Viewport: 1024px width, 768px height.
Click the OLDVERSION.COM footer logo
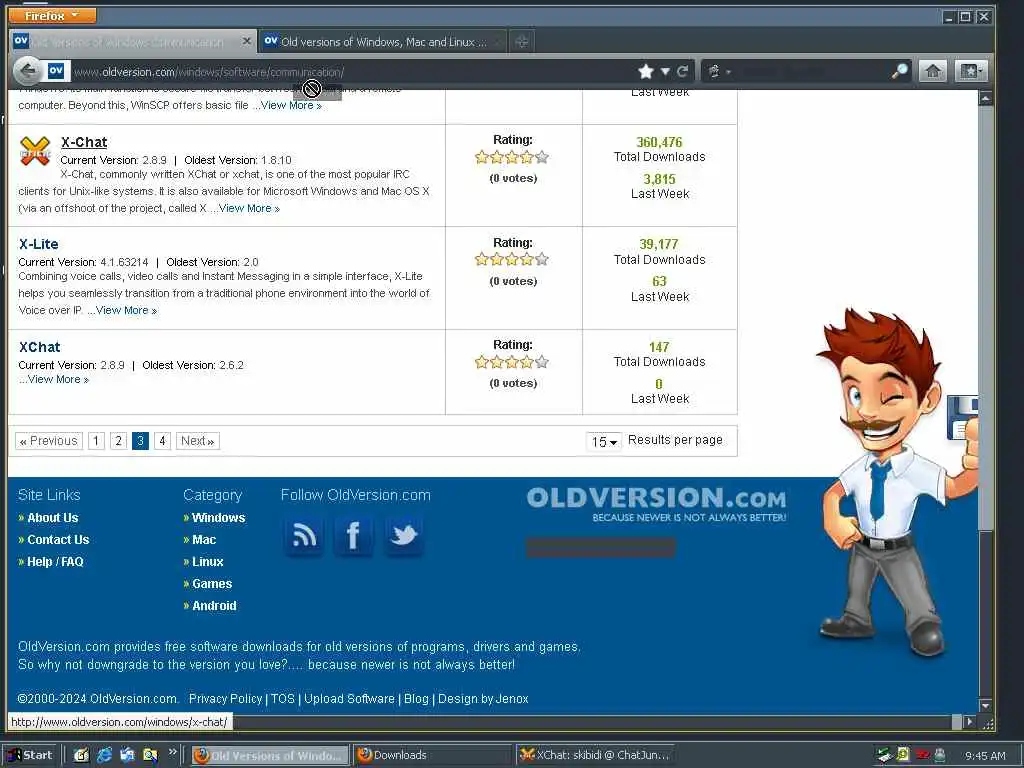pos(656,504)
